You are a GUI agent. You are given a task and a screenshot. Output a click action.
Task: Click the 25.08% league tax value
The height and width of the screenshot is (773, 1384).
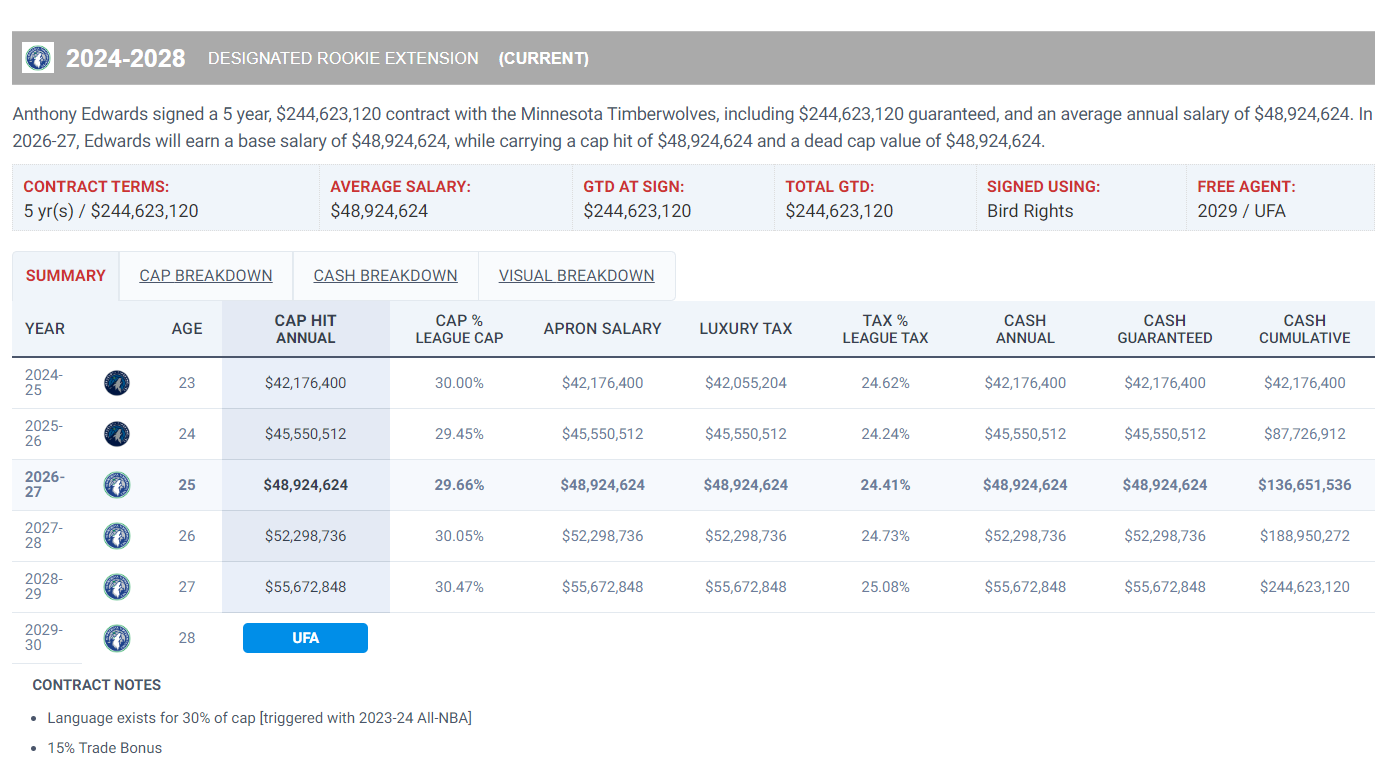click(885, 587)
